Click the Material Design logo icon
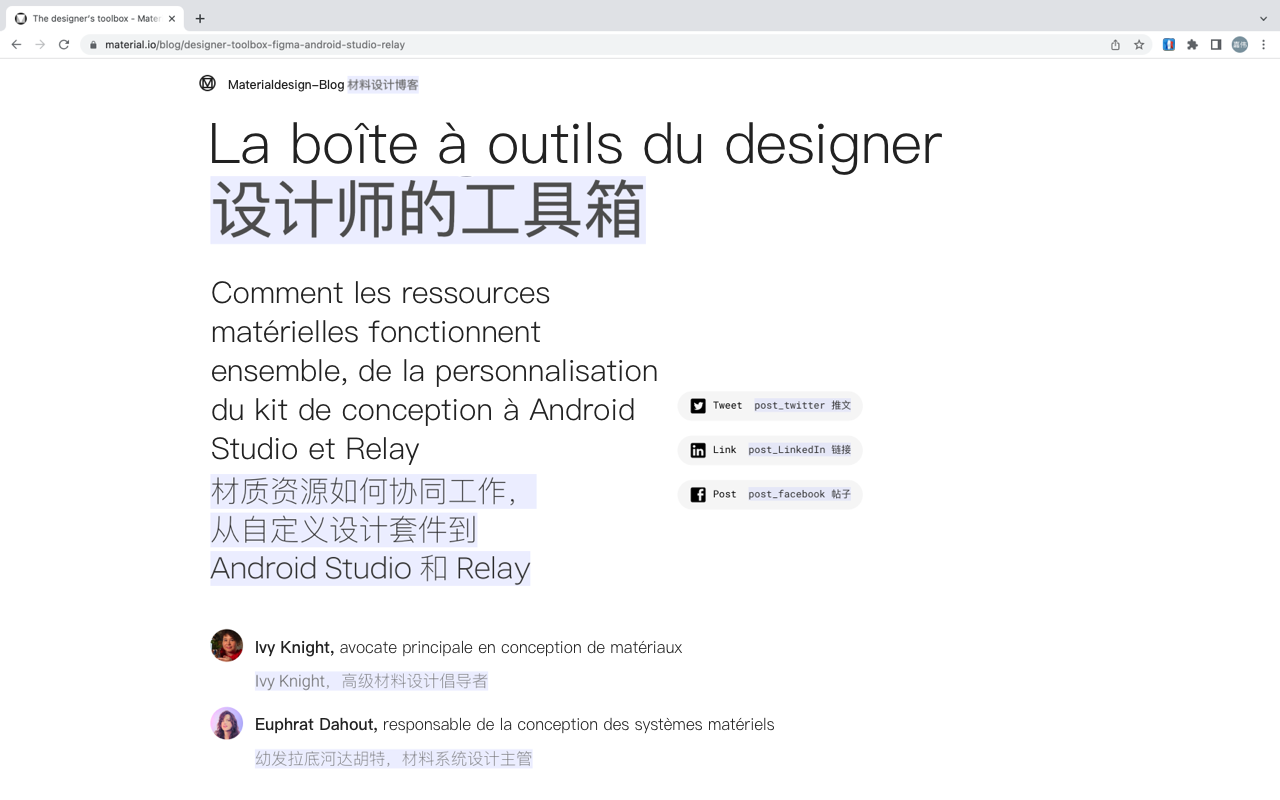The width and height of the screenshot is (1280, 800). click(x=207, y=83)
